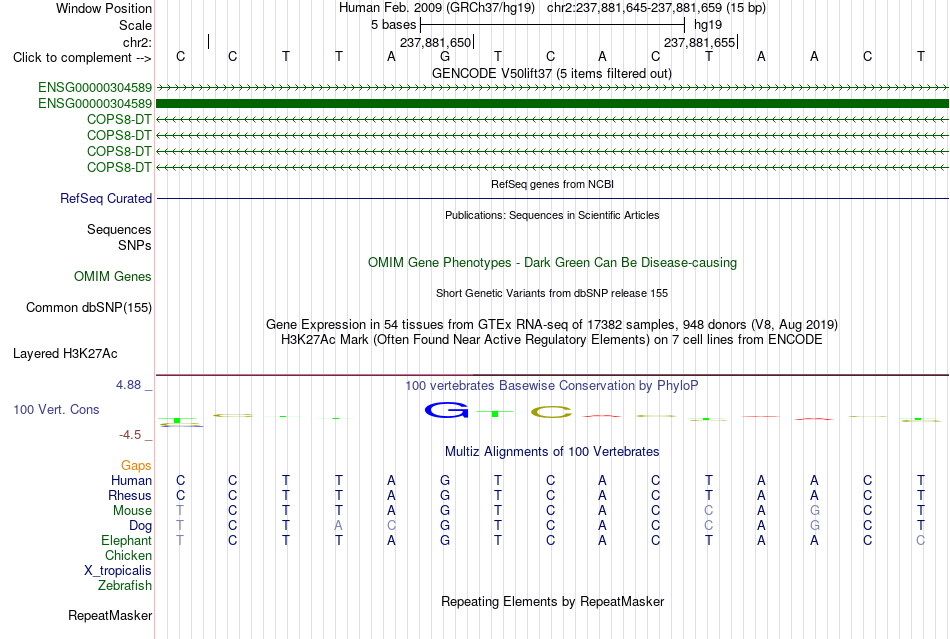950x639 pixels.
Task: Select the X_tropicalis alignment row label
Action: tap(118, 571)
